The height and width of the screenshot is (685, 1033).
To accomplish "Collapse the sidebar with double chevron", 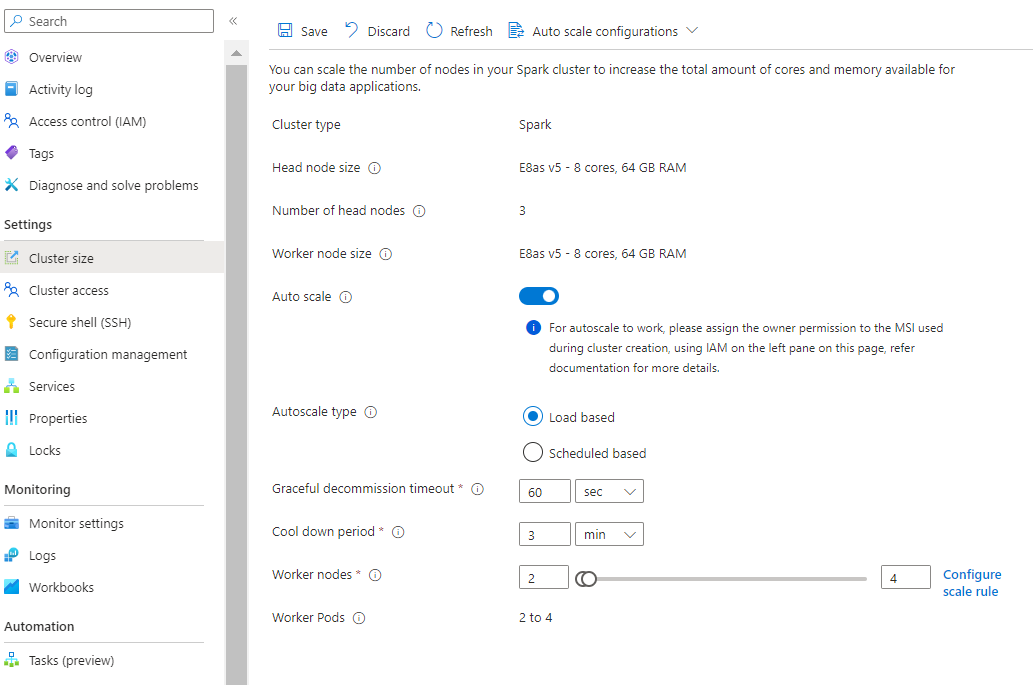I will 233,21.
